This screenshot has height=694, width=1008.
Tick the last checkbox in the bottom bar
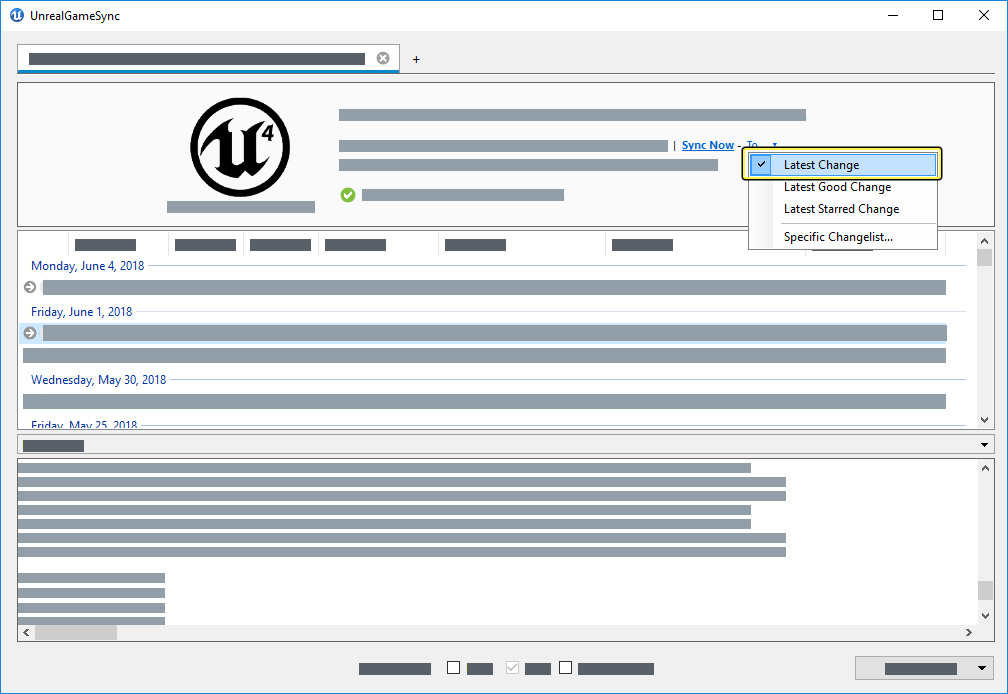tap(565, 668)
